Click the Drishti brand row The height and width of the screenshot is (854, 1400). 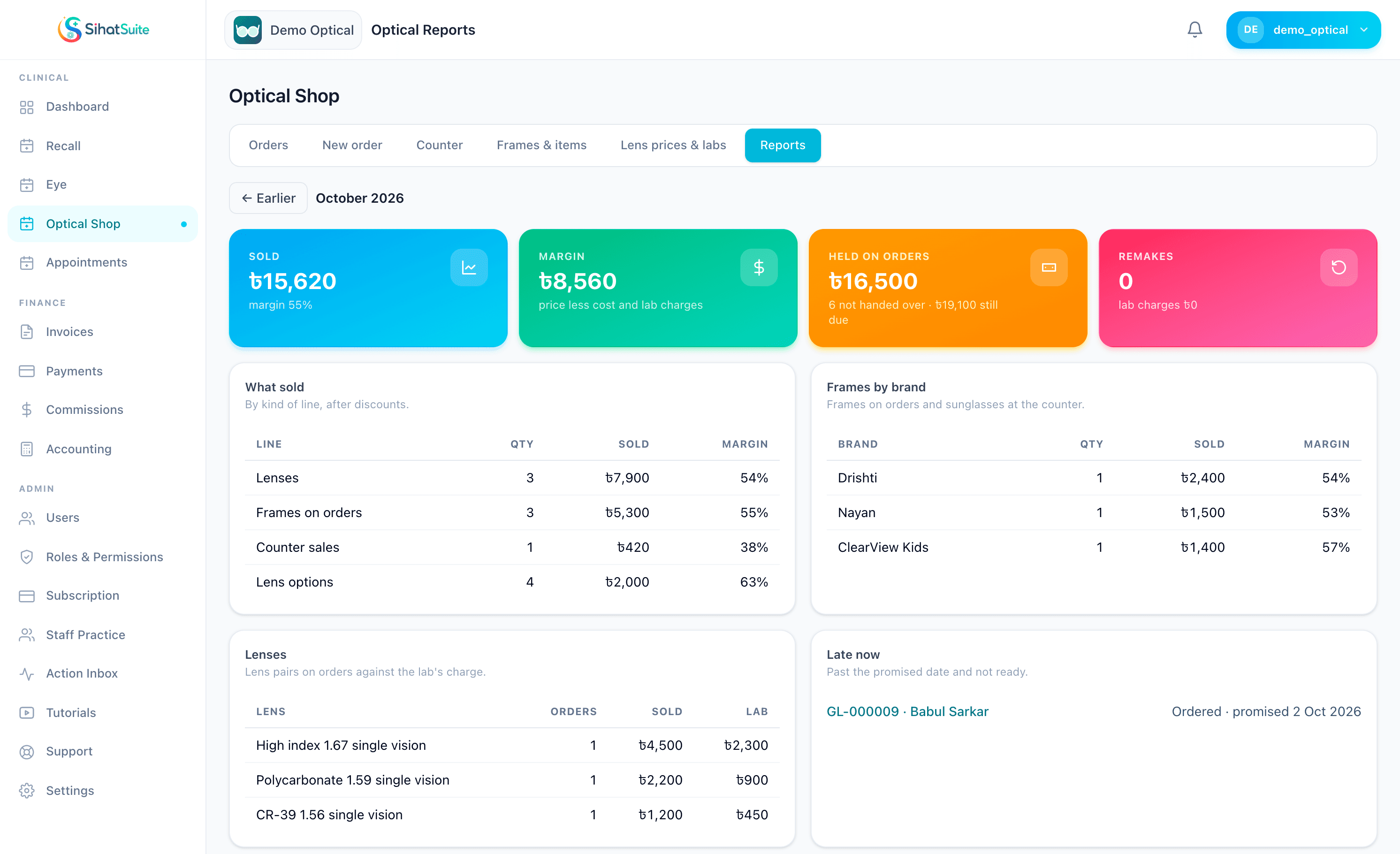click(1094, 478)
